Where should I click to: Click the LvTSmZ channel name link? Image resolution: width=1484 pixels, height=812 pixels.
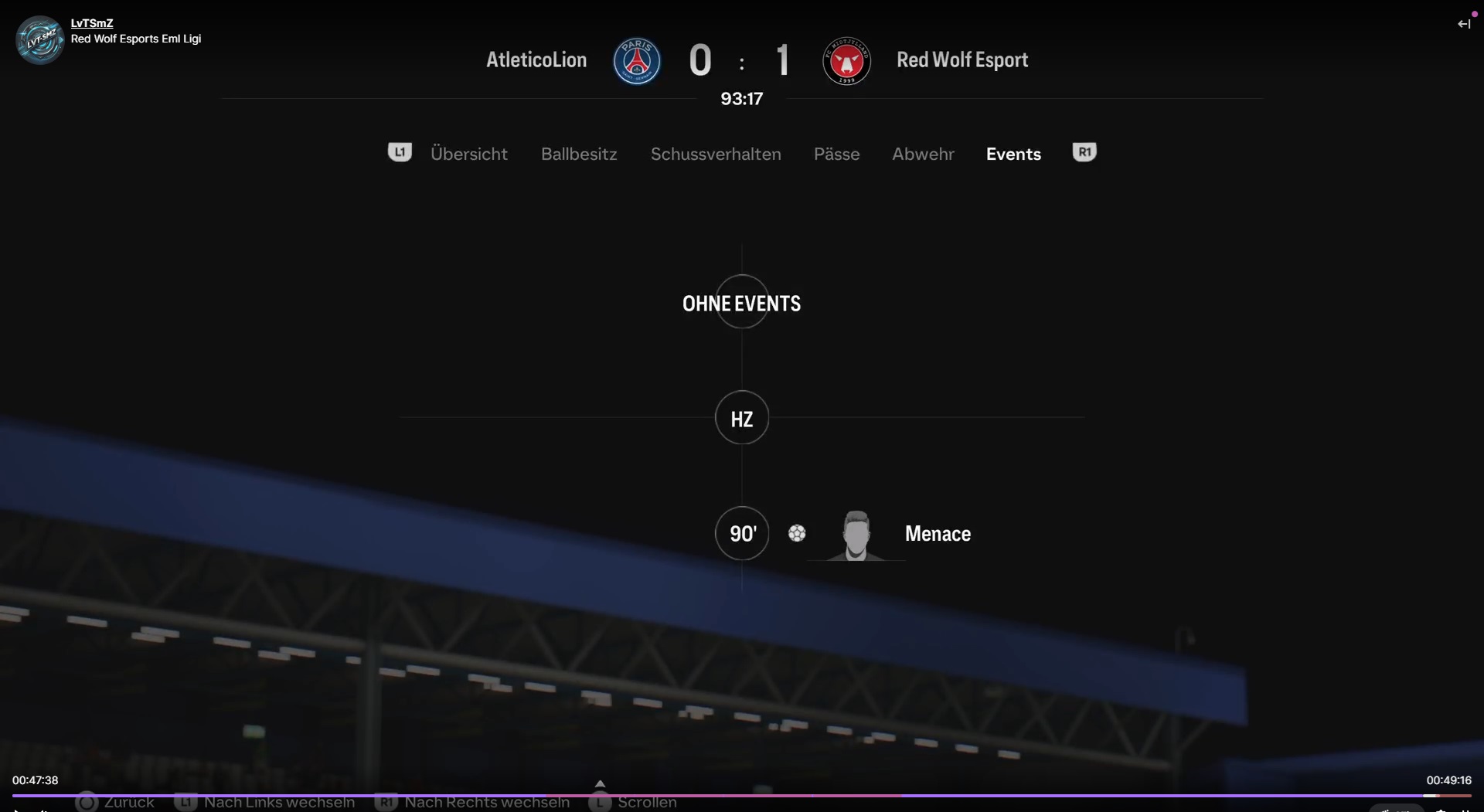pos(92,23)
